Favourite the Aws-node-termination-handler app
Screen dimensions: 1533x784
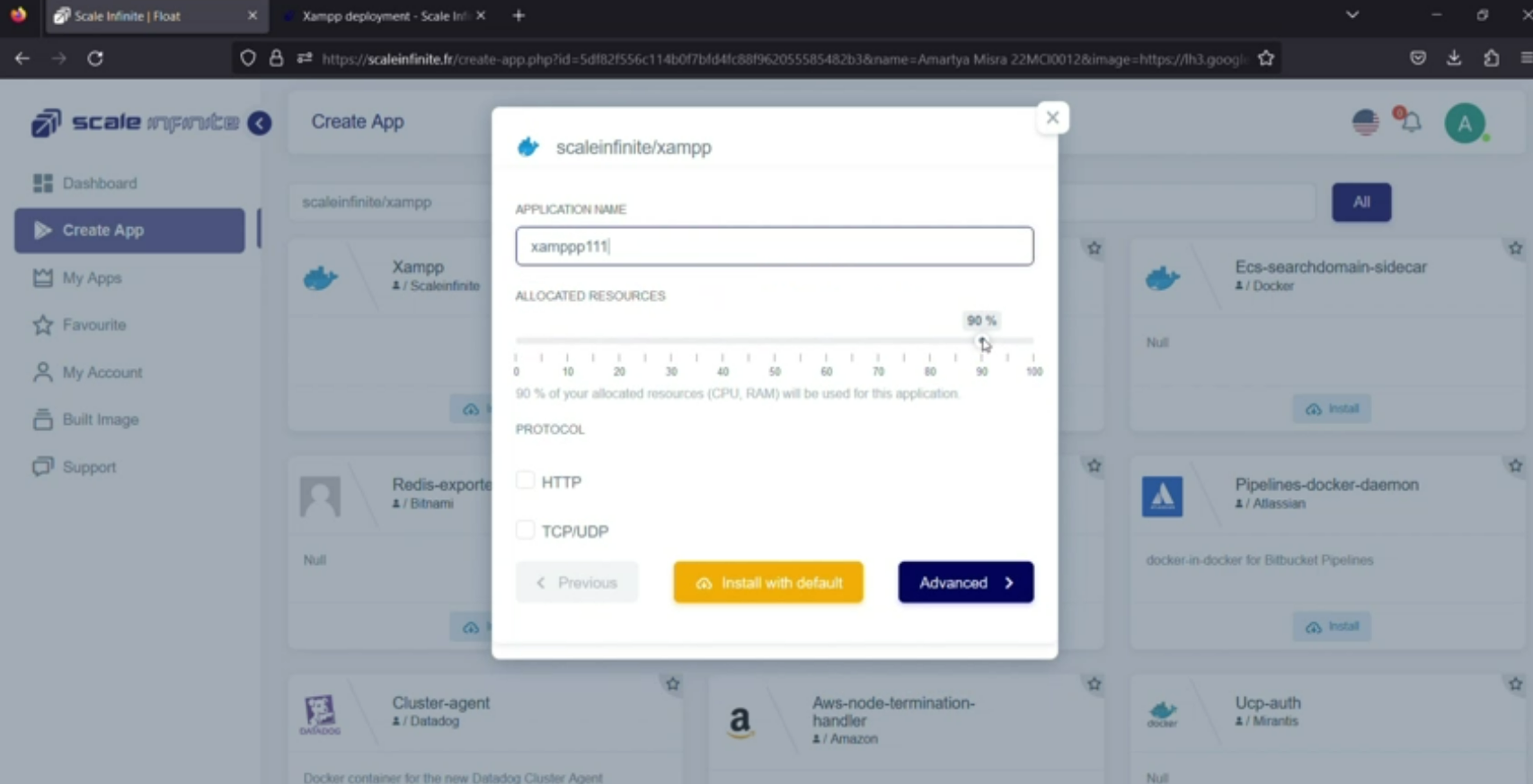pyautogui.click(x=1094, y=683)
